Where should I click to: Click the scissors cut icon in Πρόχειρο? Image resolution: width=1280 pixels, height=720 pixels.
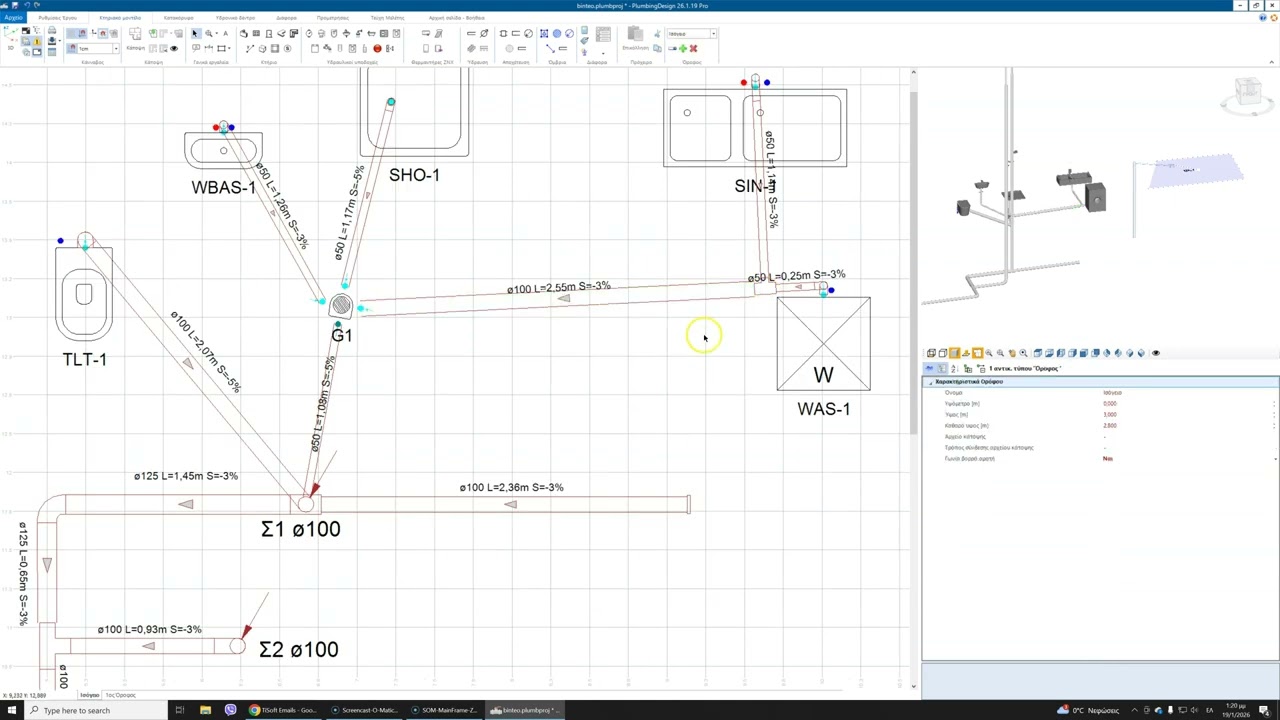click(657, 33)
